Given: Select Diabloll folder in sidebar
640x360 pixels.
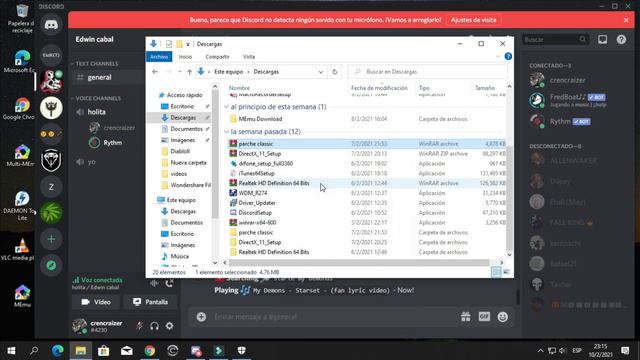Looking at the screenshot, I should 180,151.
